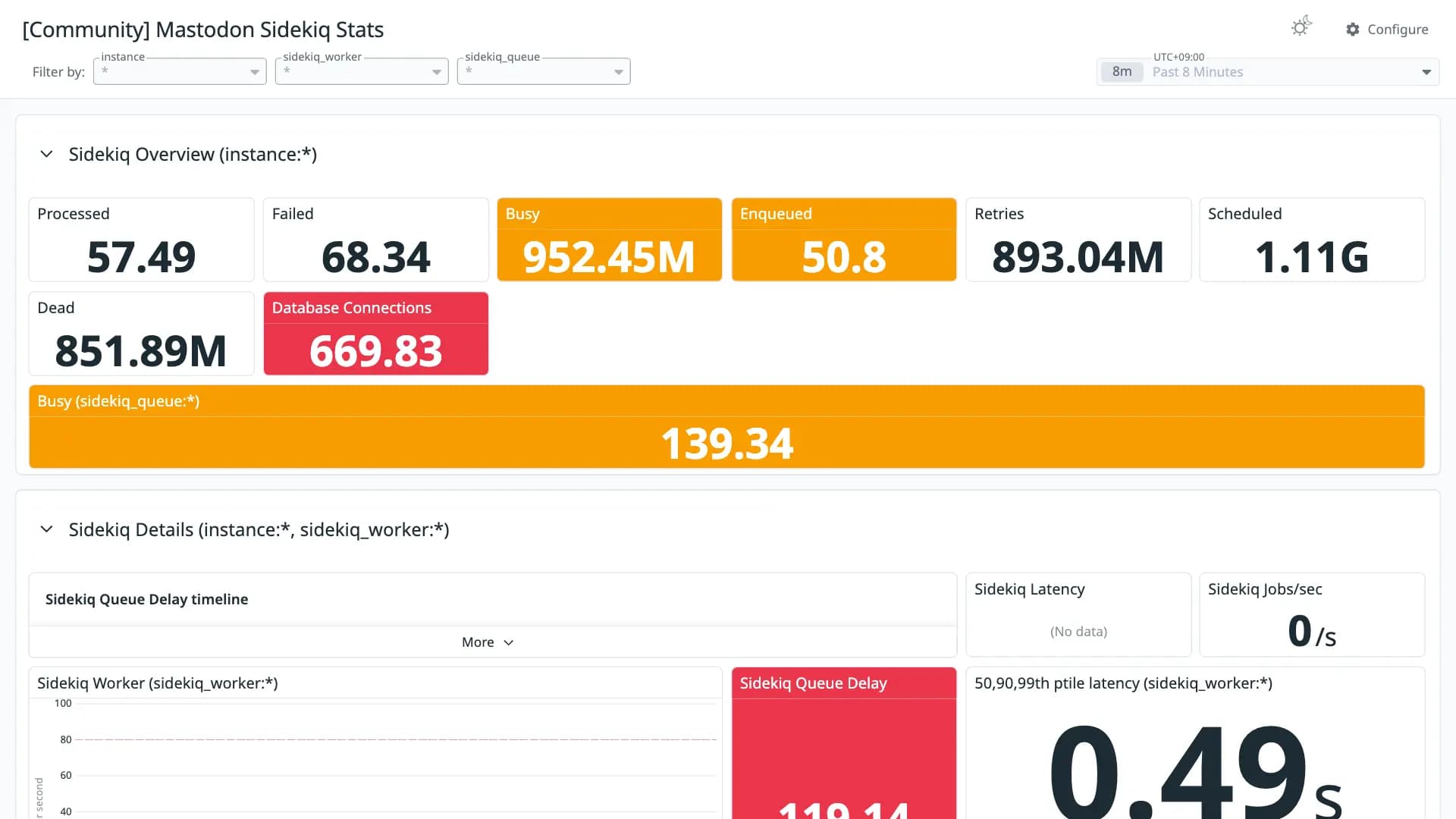
Task: Click the (No data) text in Latency
Action: (x=1078, y=632)
